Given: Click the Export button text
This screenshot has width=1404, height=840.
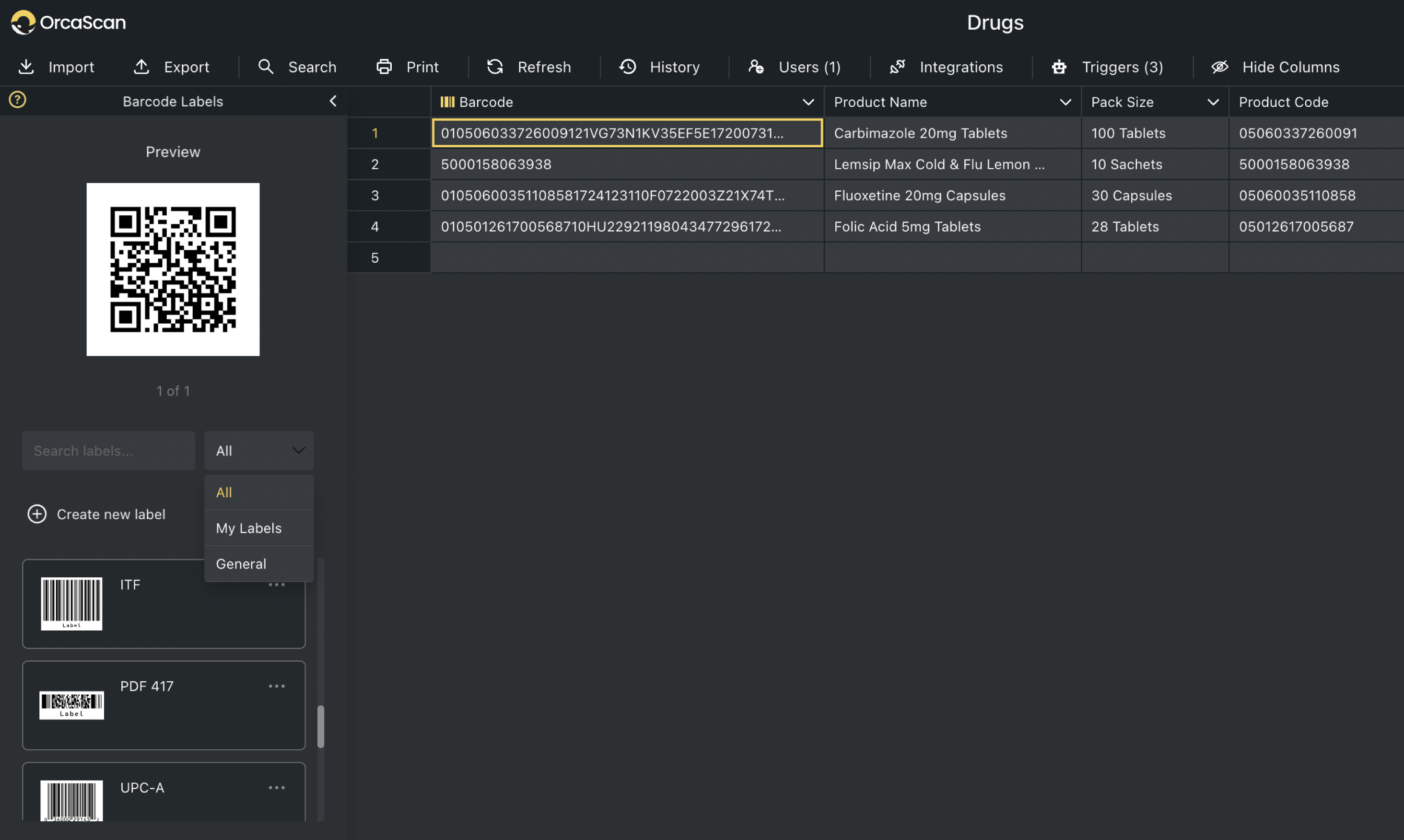Looking at the screenshot, I should [x=187, y=67].
